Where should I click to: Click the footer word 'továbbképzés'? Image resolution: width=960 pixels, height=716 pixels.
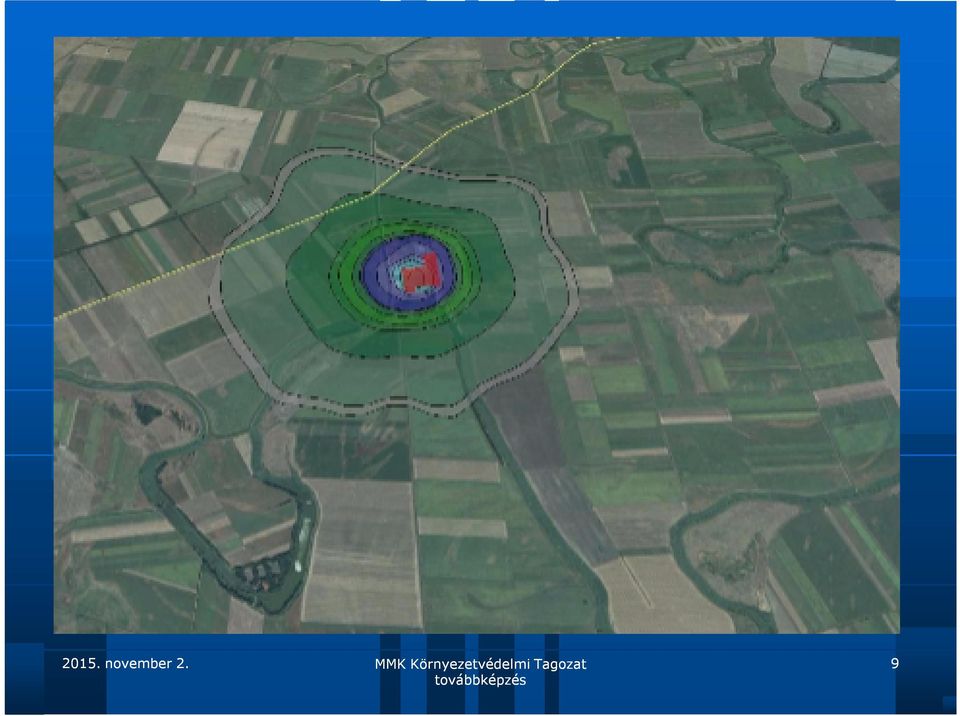tap(481, 680)
